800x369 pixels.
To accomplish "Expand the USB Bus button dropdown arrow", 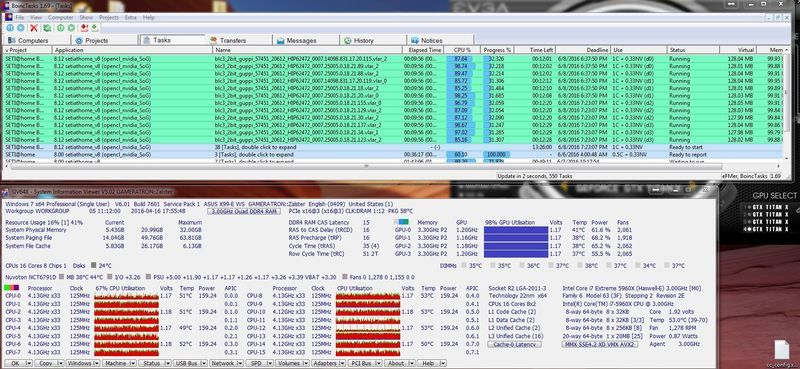I will (x=204, y=363).
